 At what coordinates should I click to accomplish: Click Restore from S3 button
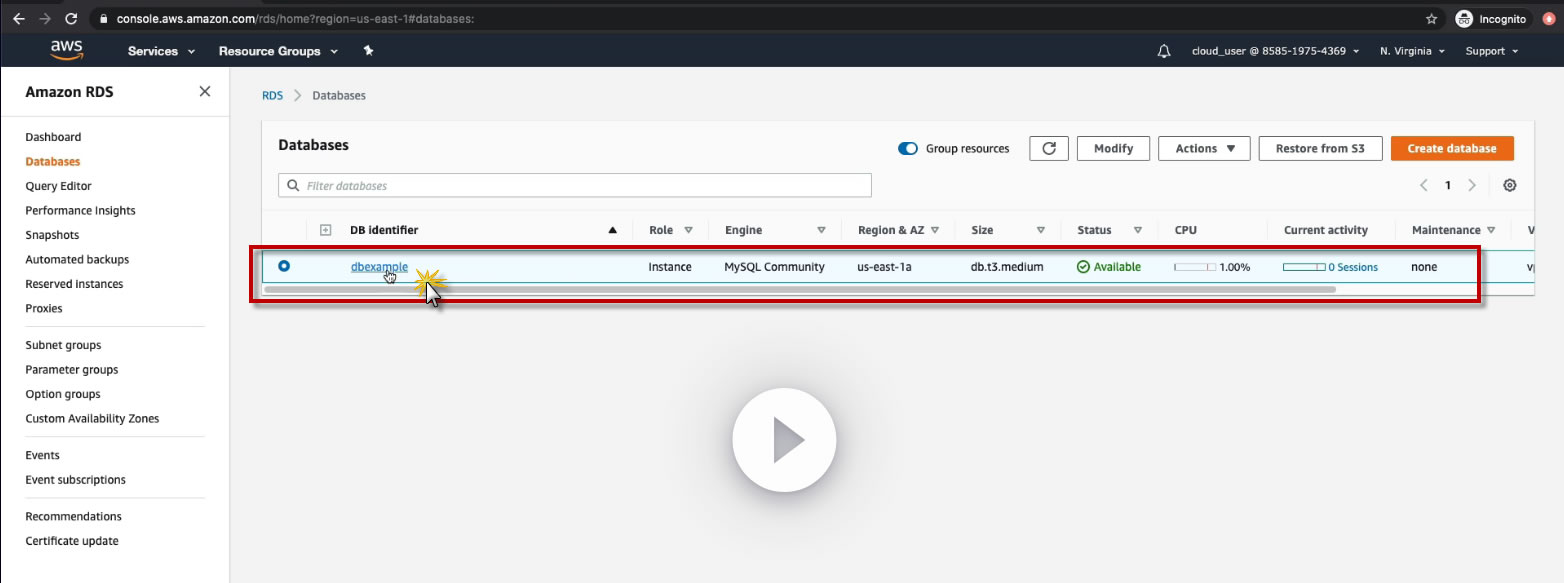1320,148
